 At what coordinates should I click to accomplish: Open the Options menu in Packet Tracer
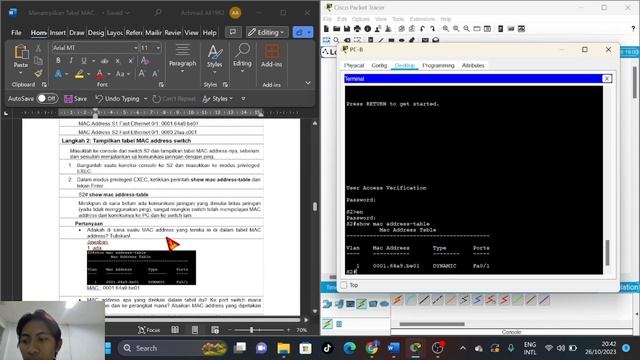click(x=360, y=19)
